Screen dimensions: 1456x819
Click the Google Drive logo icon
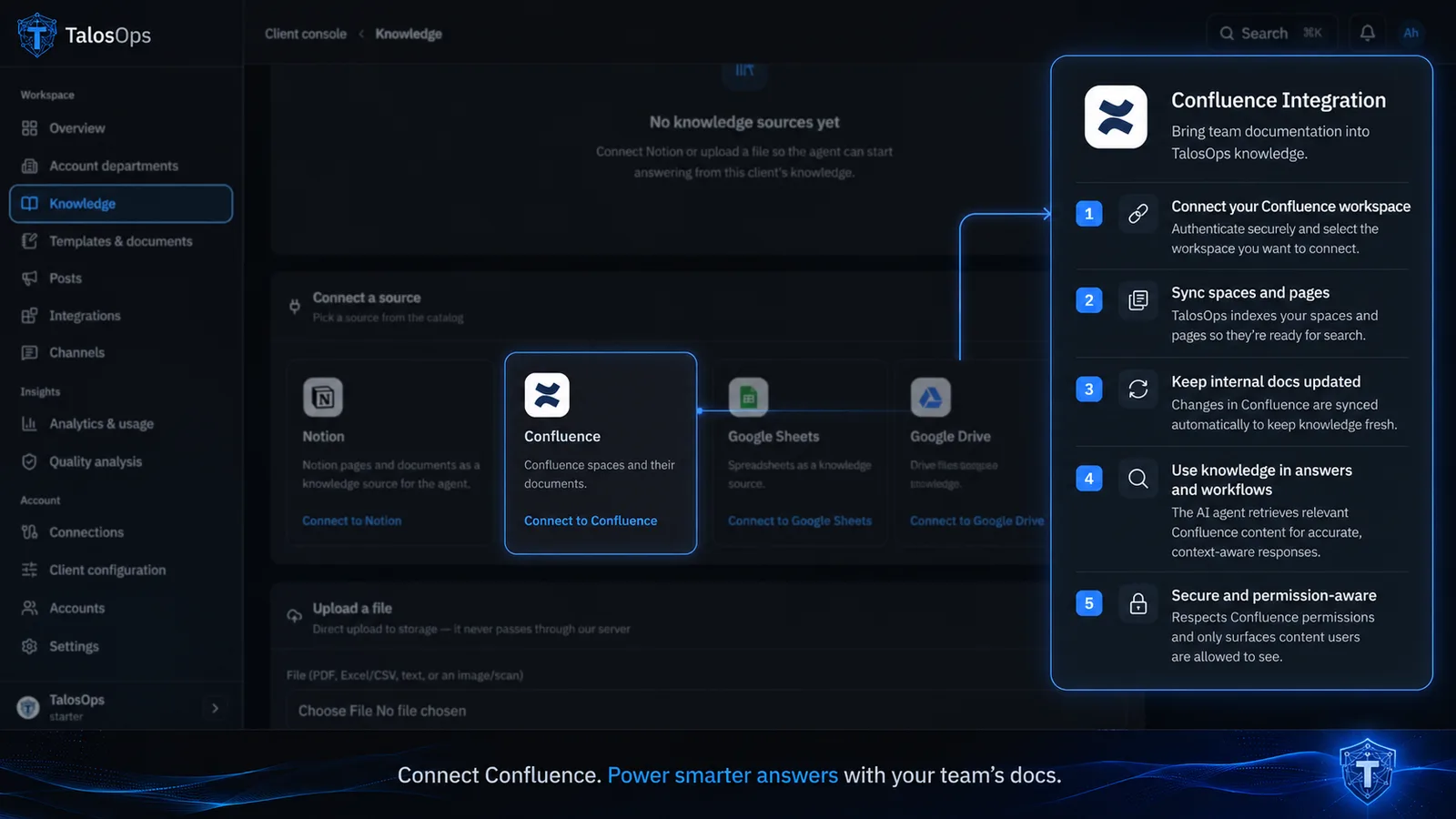click(x=930, y=397)
